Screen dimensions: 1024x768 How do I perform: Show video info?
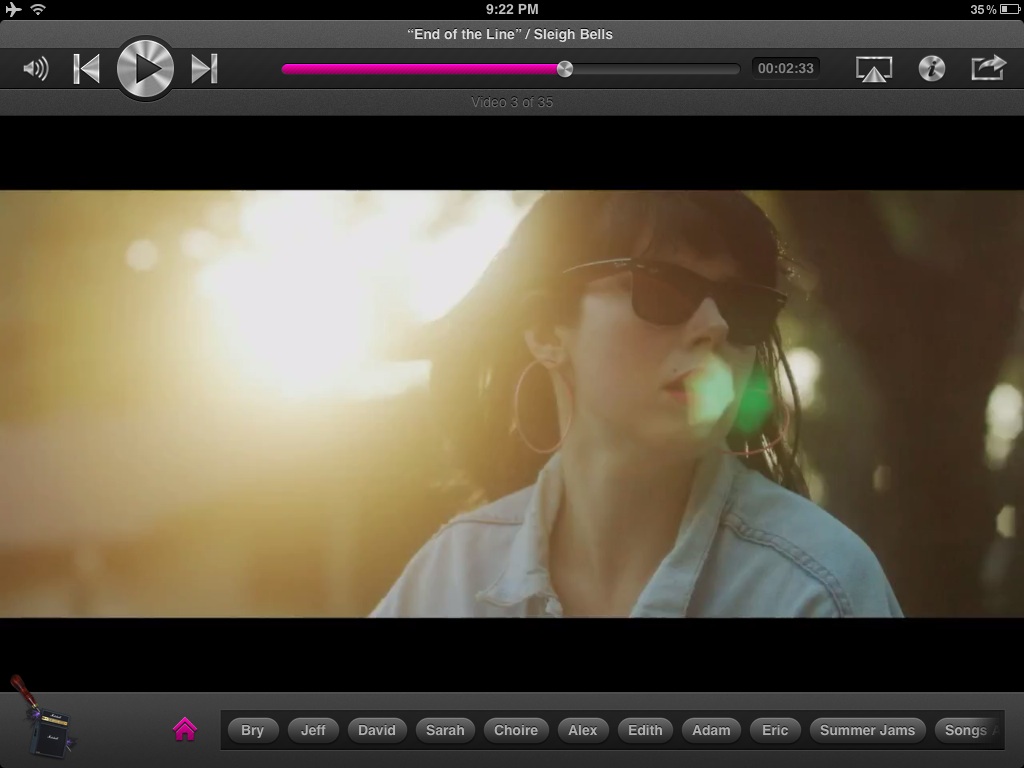click(932, 69)
